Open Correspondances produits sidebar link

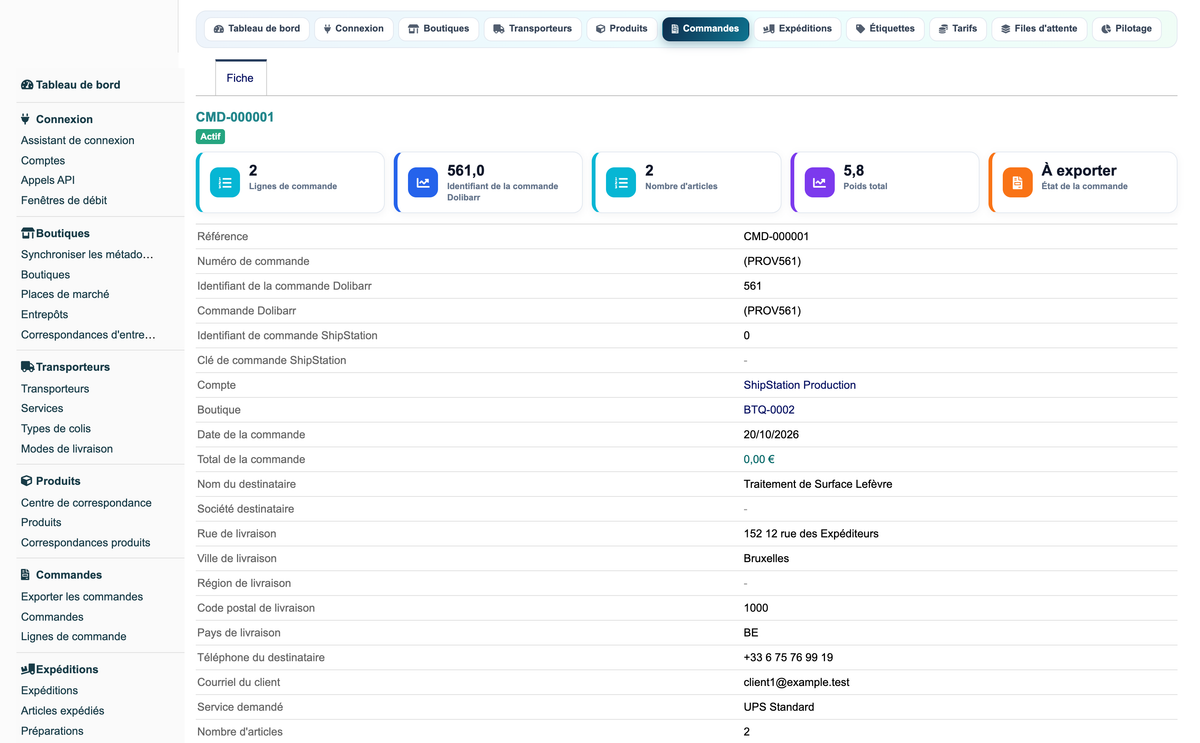click(x=85, y=543)
